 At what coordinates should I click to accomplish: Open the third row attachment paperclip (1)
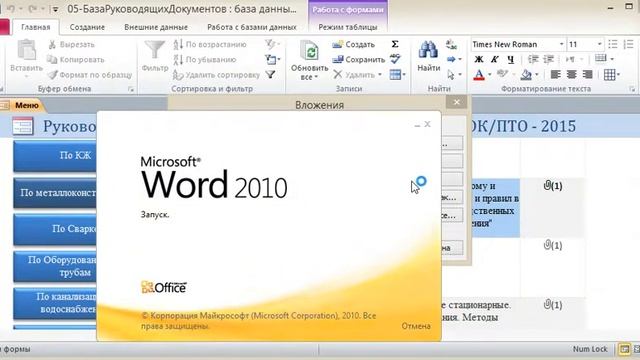pos(553,305)
